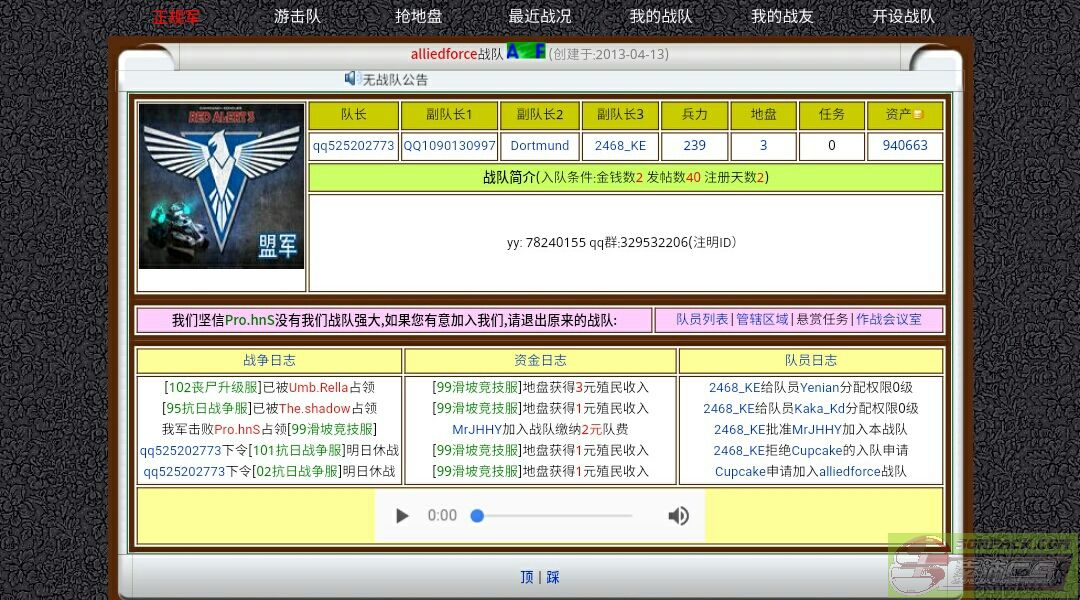Mute the audio player volume icon
The height and width of the screenshot is (600, 1080).
(678, 516)
